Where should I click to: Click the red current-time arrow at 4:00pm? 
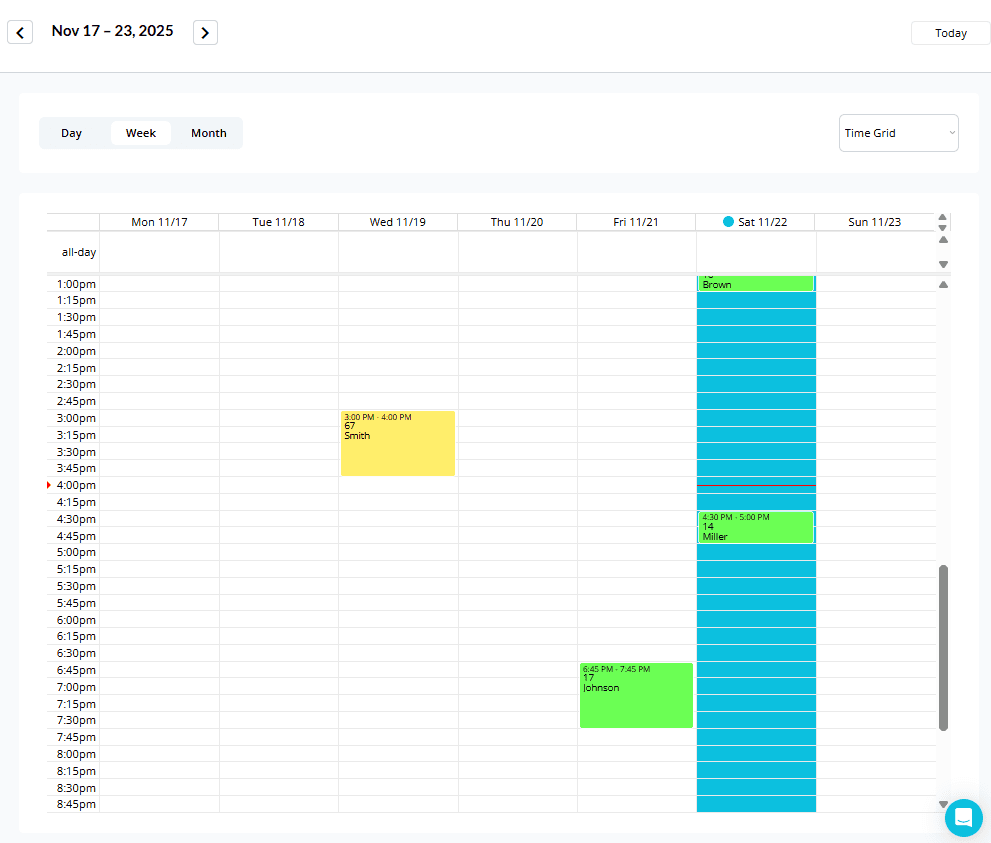(47, 485)
